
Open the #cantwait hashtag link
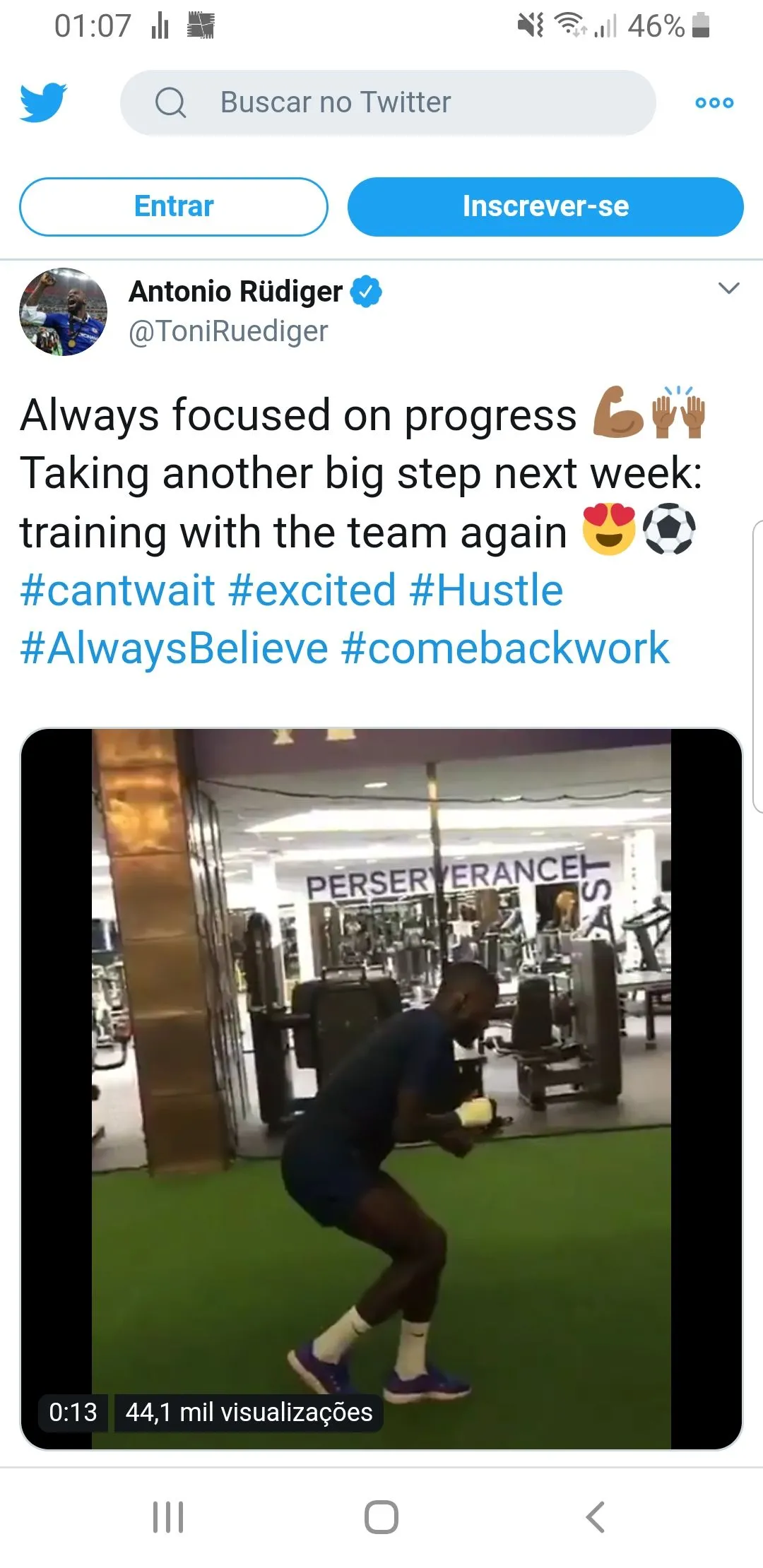(117, 590)
